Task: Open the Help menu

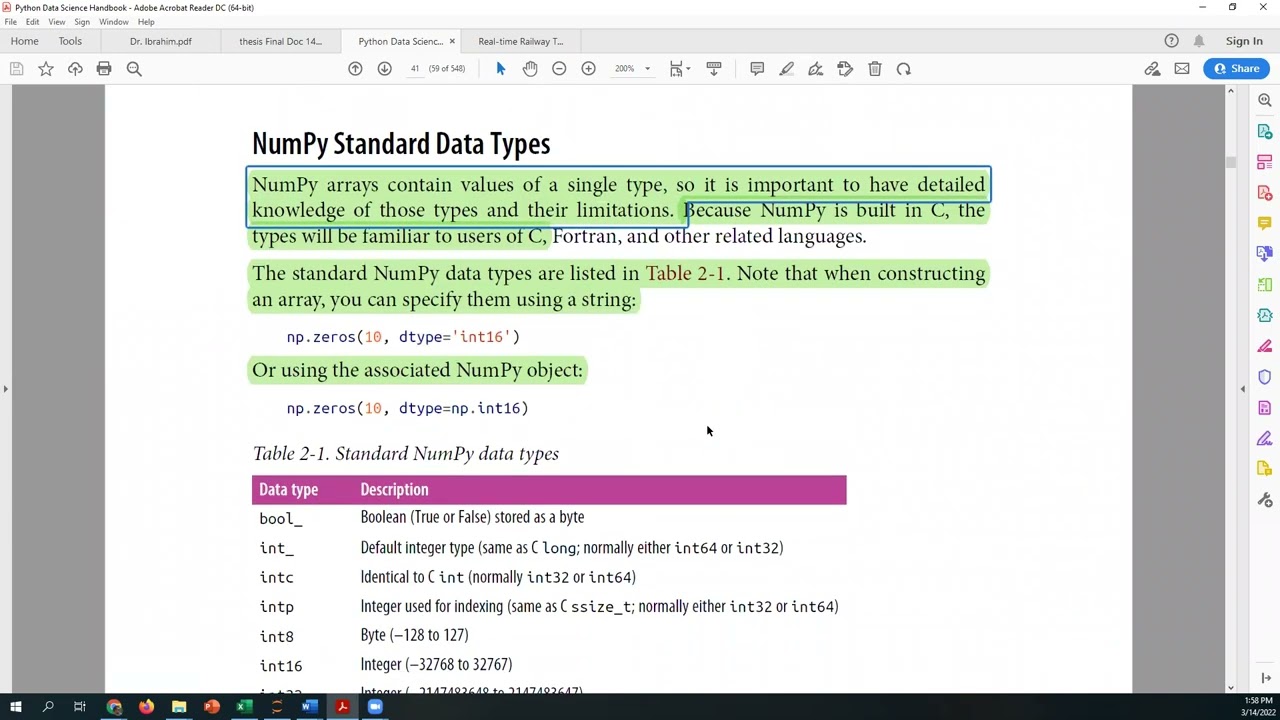Action: [146, 22]
